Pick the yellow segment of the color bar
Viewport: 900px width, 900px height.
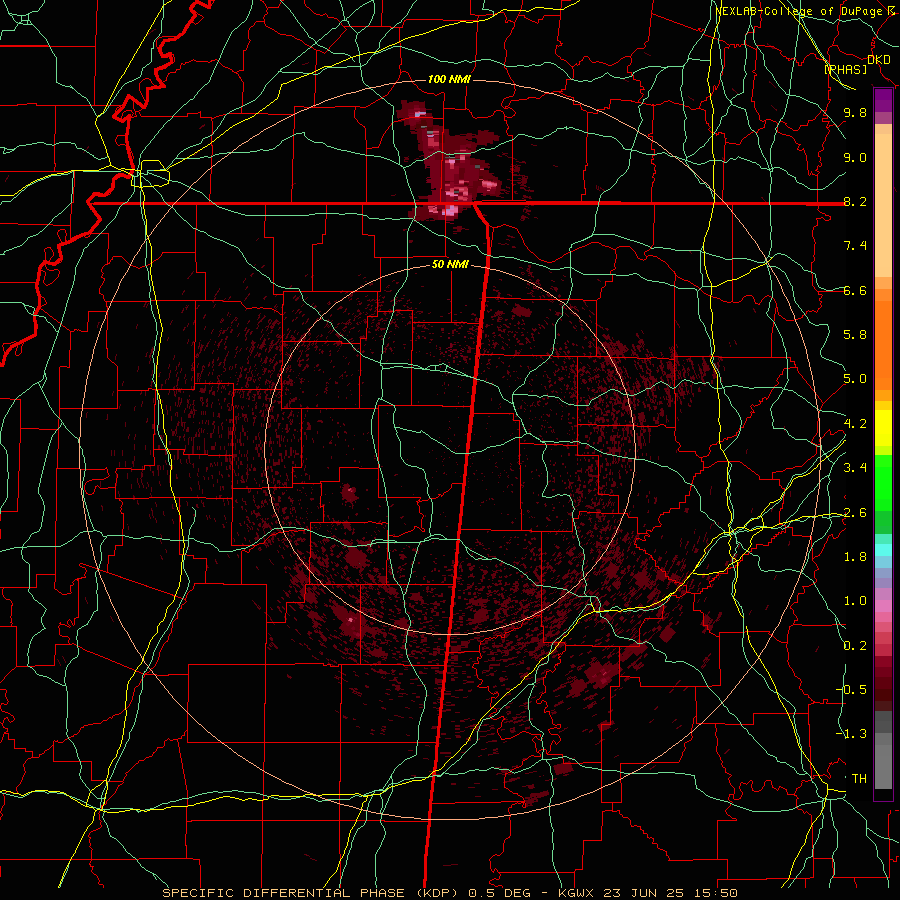pos(883,428)
